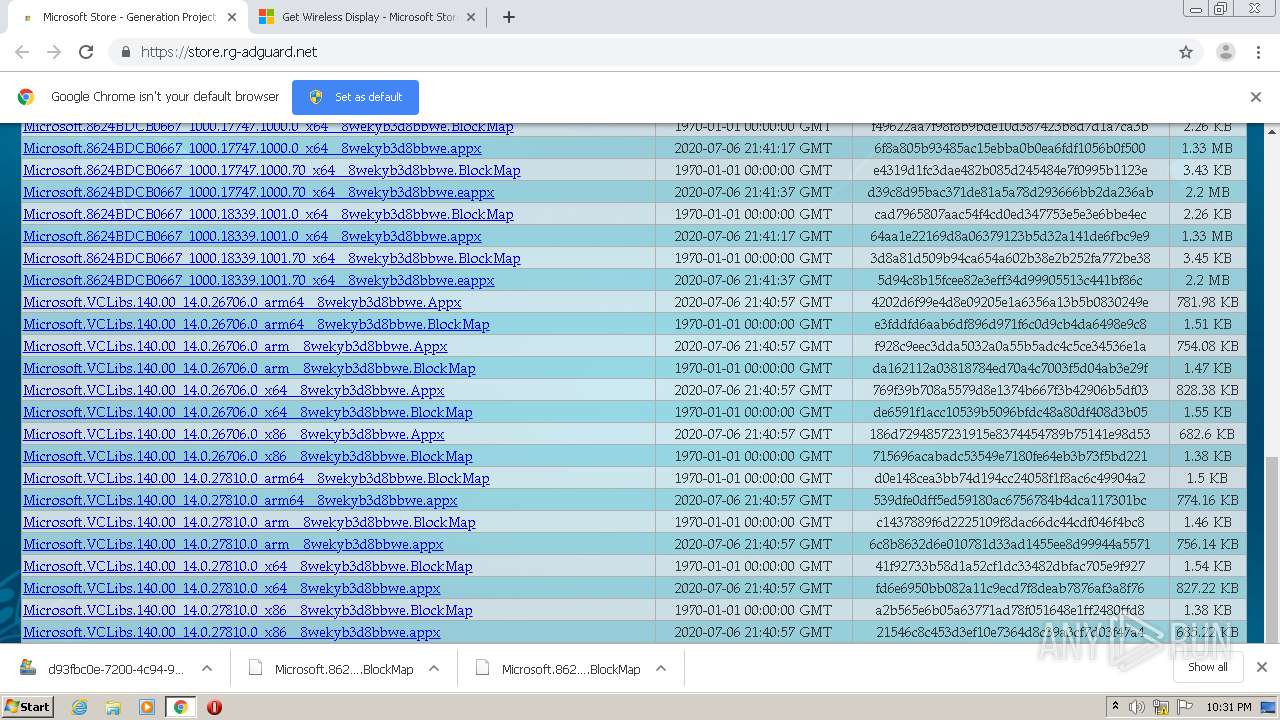Expand options for first Microsoft.862 BlockMap download

pos(434,669)
